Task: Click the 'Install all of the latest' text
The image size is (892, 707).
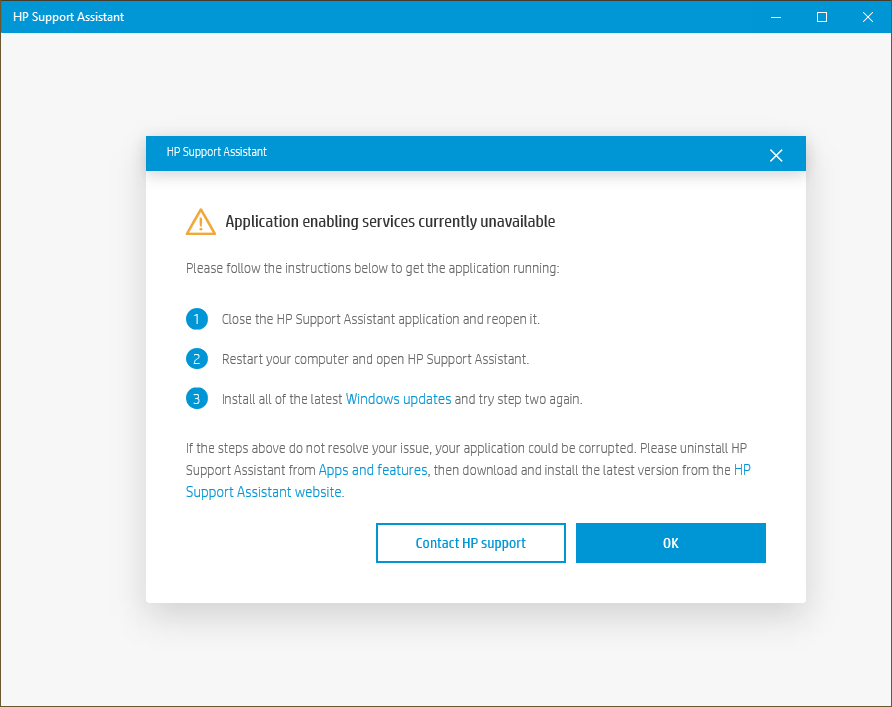Action: point(282,399)
